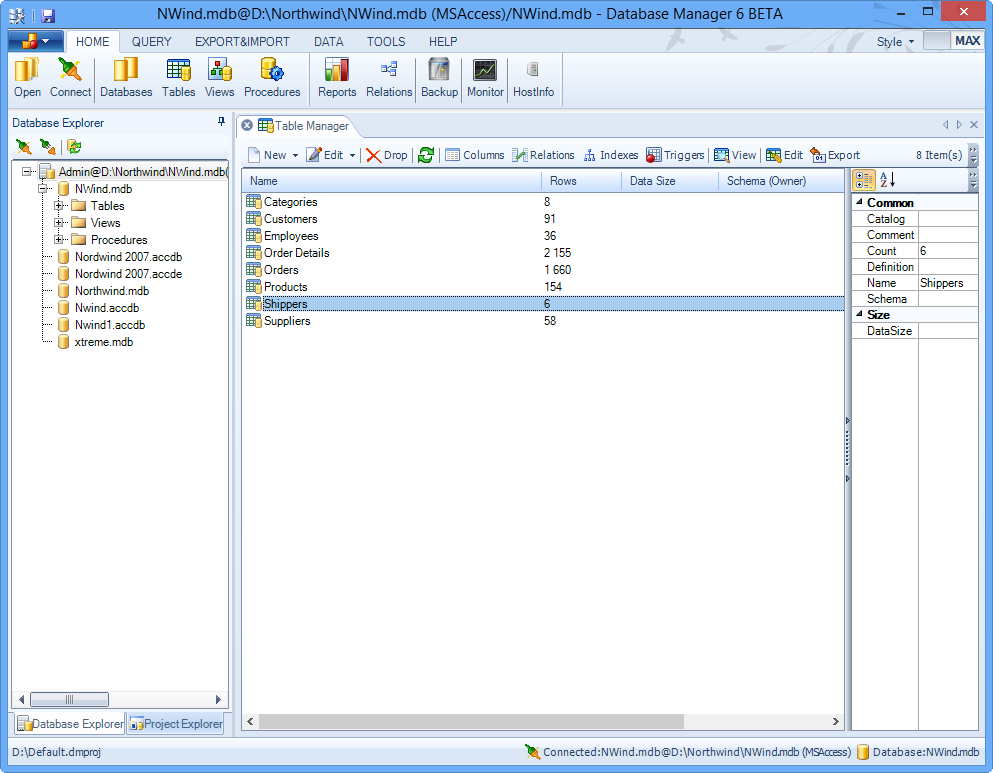
Task: Click the Backup ribbon icon
Action: pos(439,77)
